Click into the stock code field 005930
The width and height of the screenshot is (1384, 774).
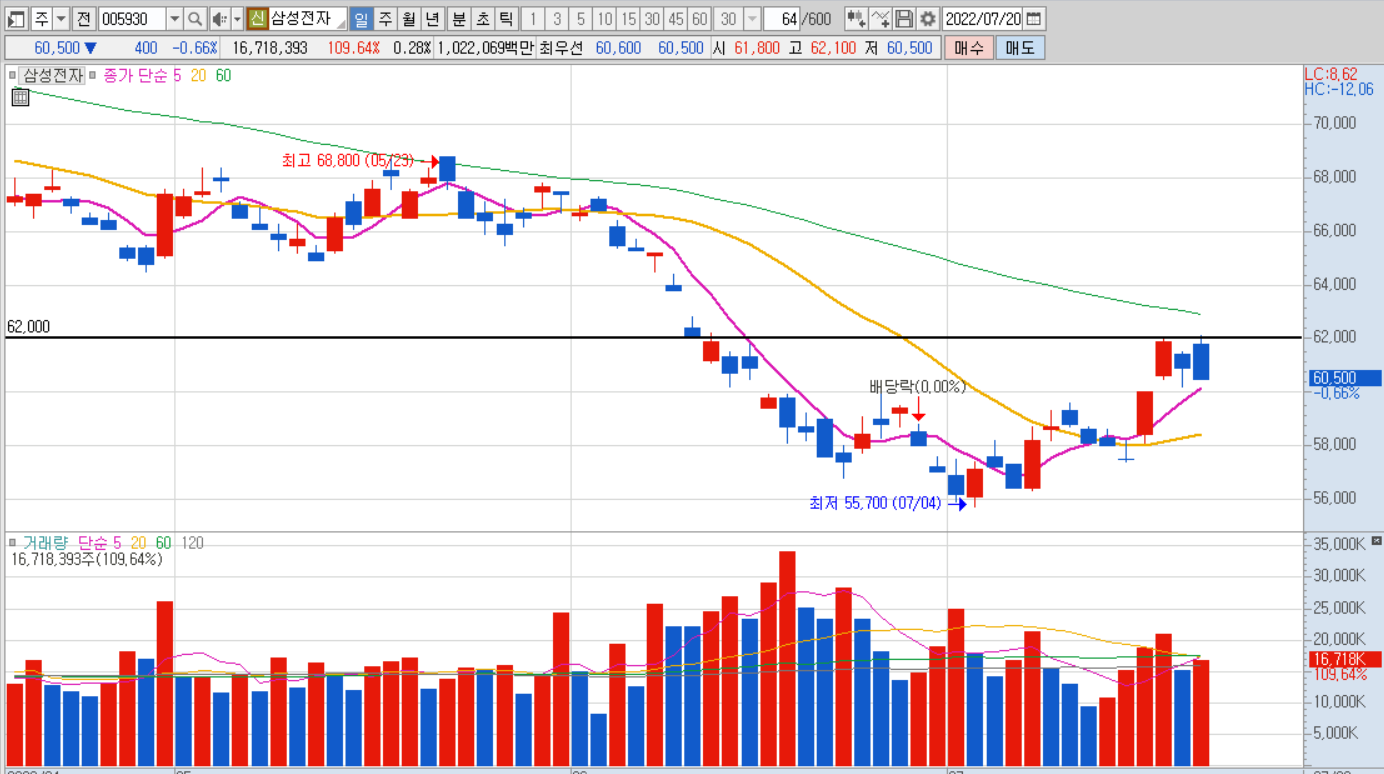(132, 19)
